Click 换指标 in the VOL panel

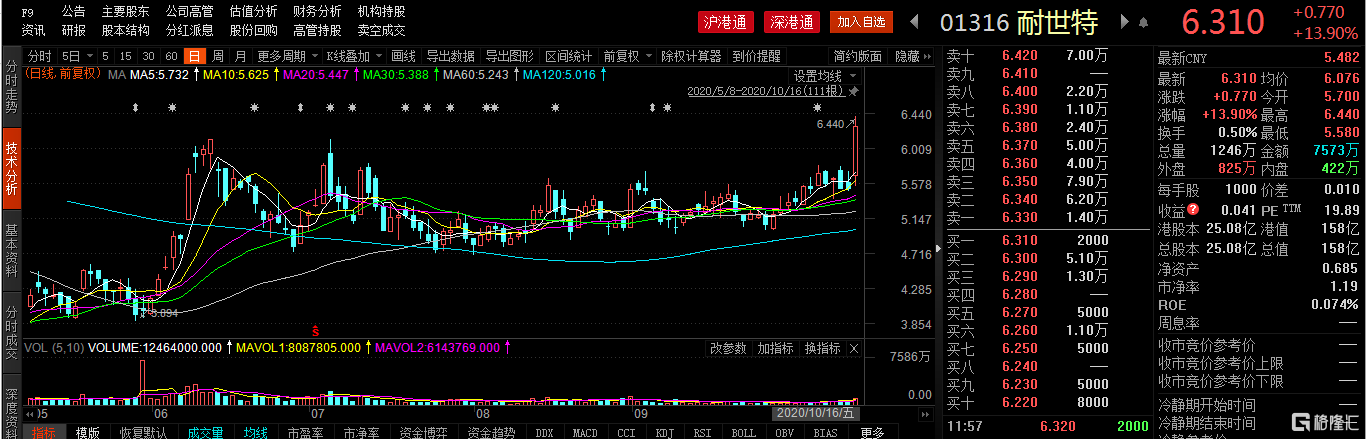(822, 348)
